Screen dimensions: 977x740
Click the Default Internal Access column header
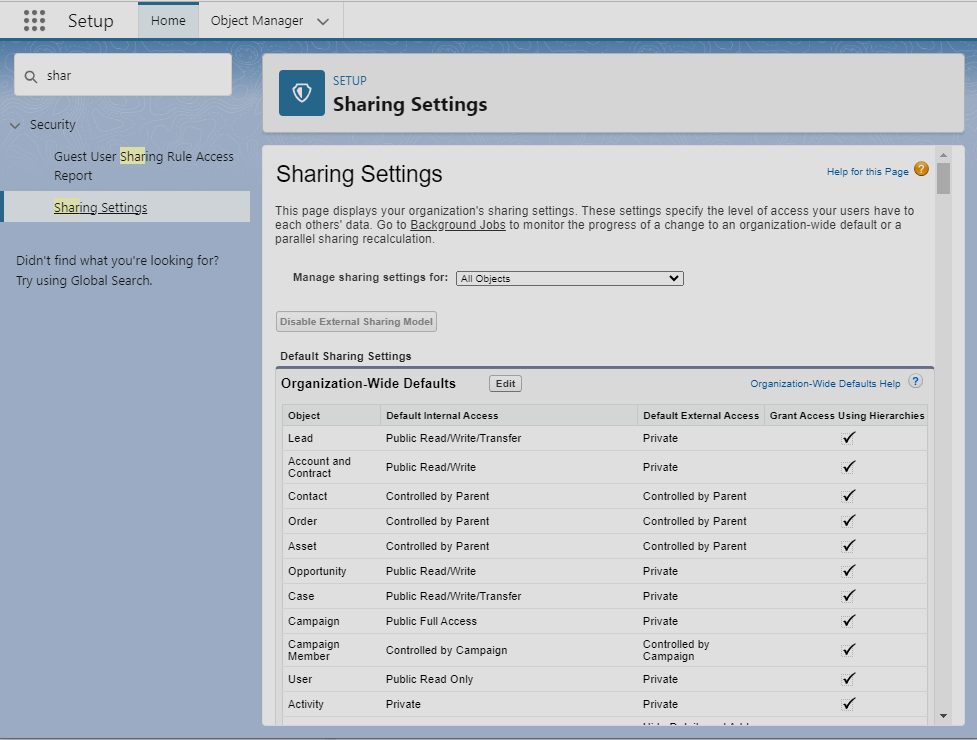[509, 415]
